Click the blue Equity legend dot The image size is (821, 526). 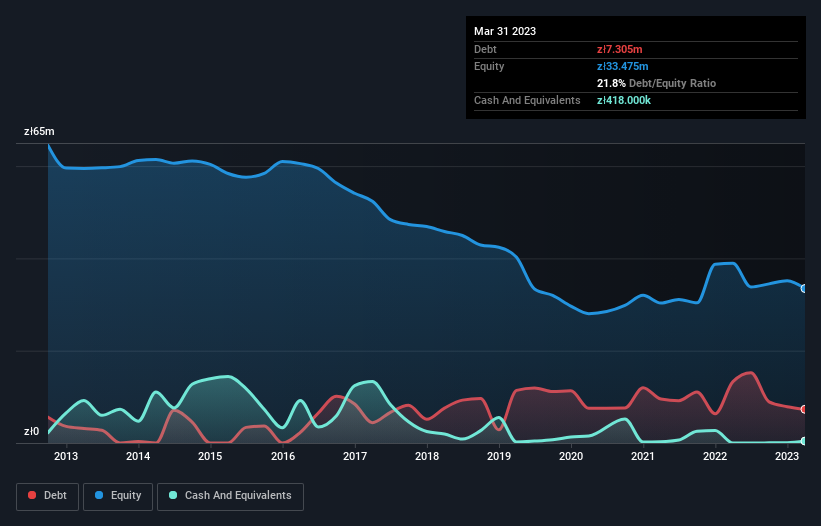click(99, 495)
